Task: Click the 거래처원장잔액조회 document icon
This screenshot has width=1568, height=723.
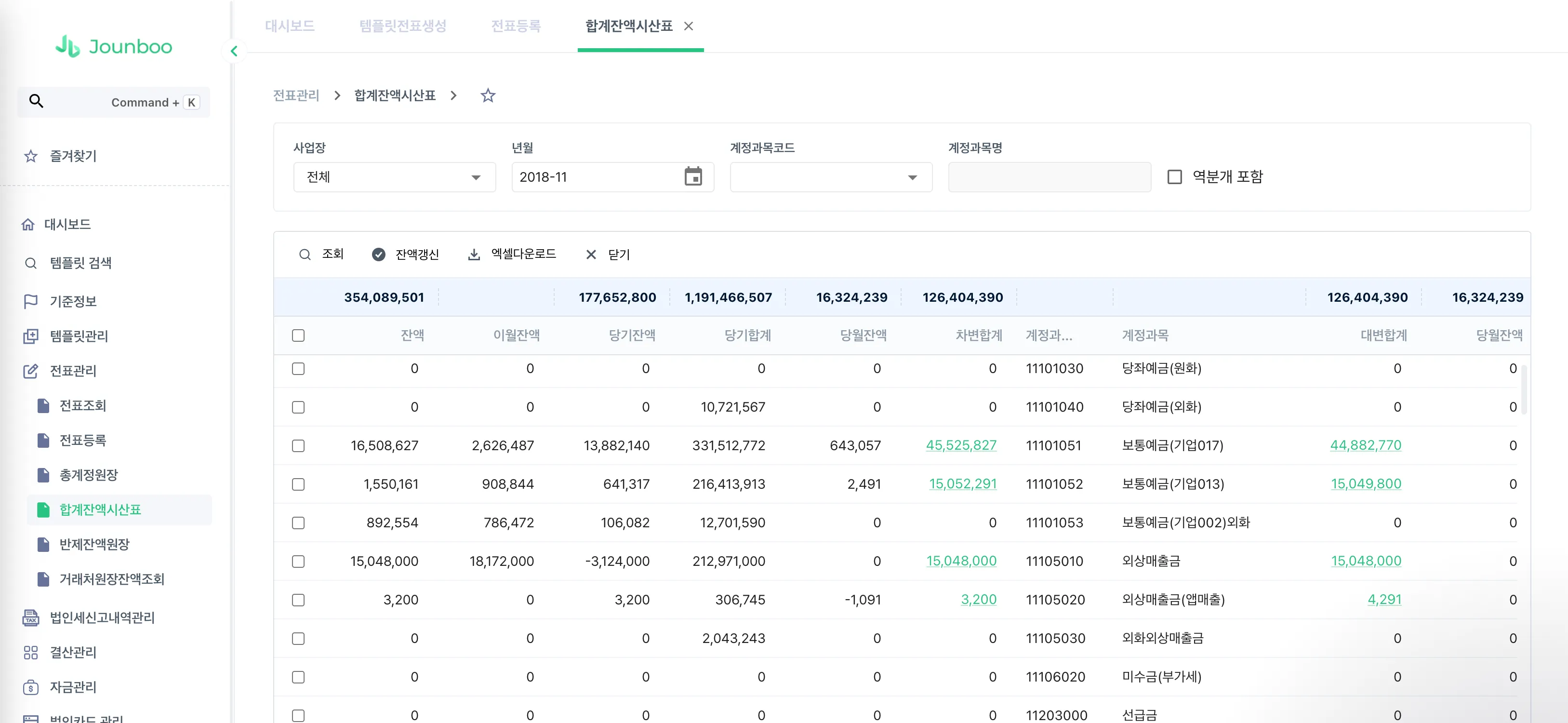Action: [43, 579]
